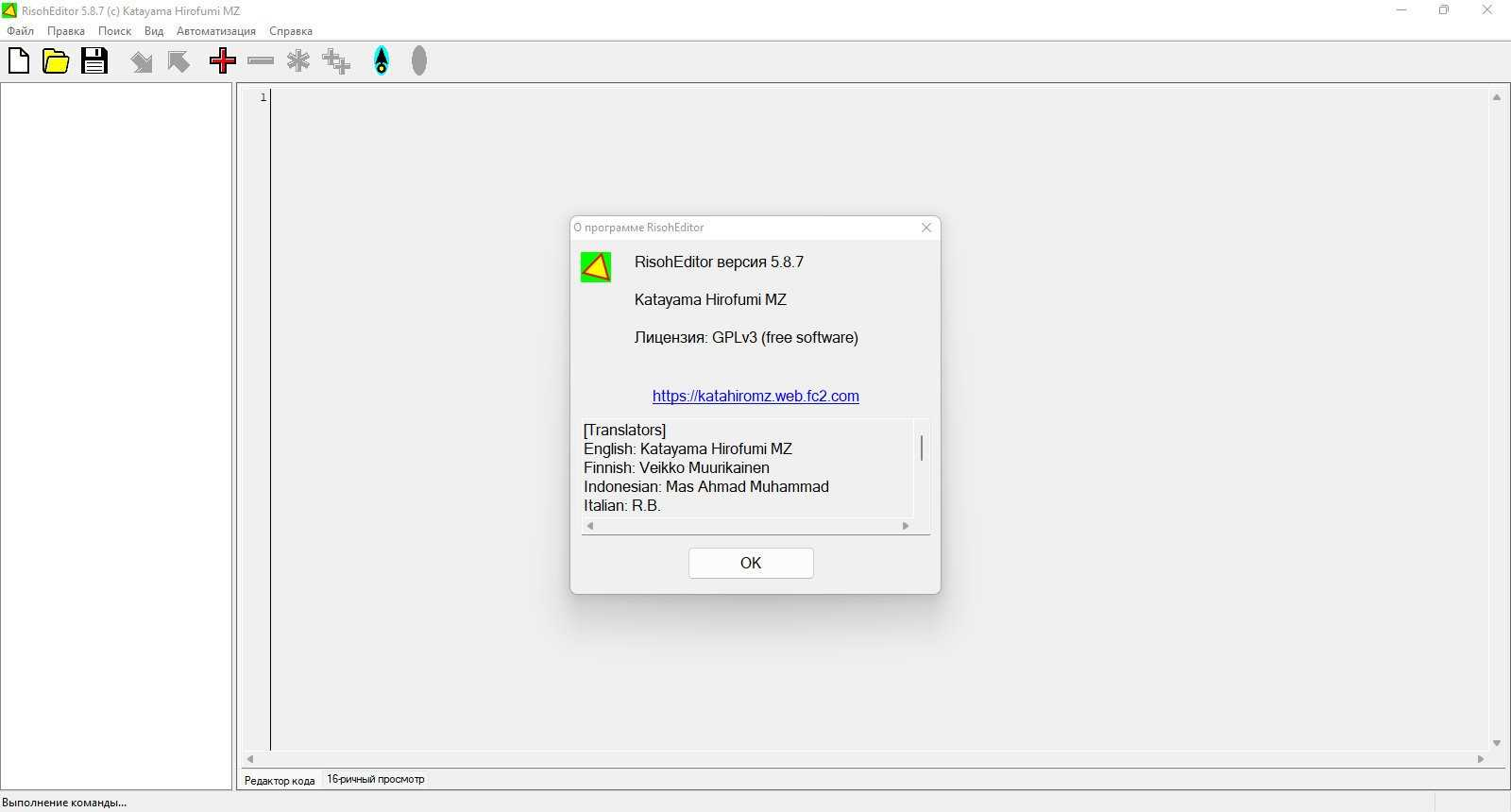Click 'Italian: R.B.' line
Image resolution: width=1511 pixels, height=812 pixels.
(x=622, y=506)
